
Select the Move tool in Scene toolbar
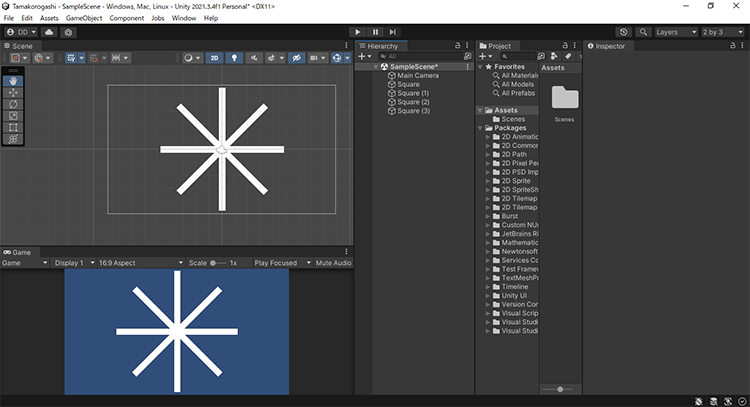click(x=13, y=92)
